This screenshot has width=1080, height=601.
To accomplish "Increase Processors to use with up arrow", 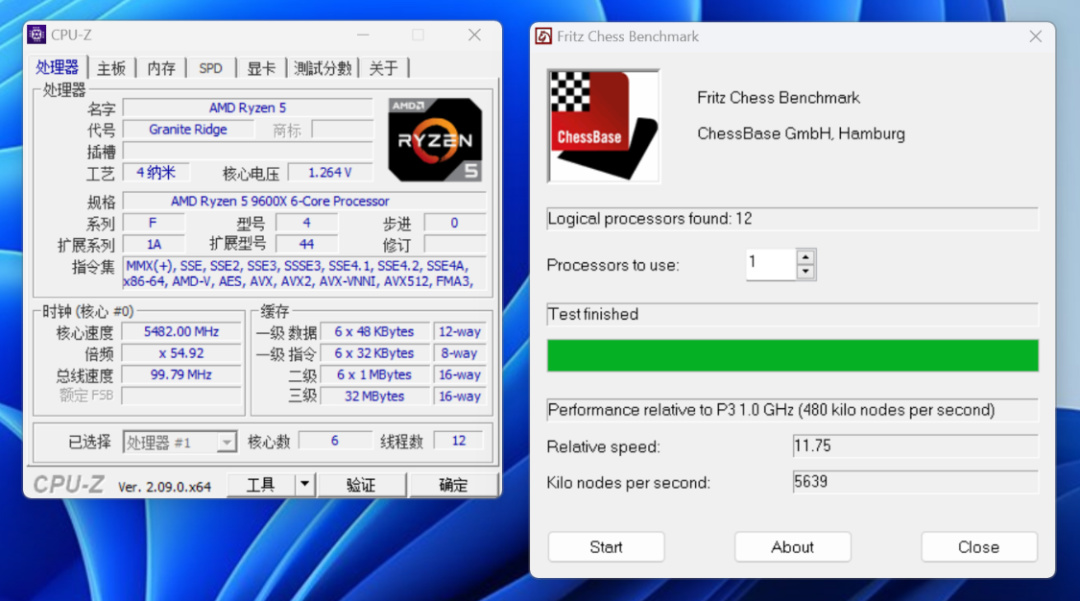I will click(805, 257).
